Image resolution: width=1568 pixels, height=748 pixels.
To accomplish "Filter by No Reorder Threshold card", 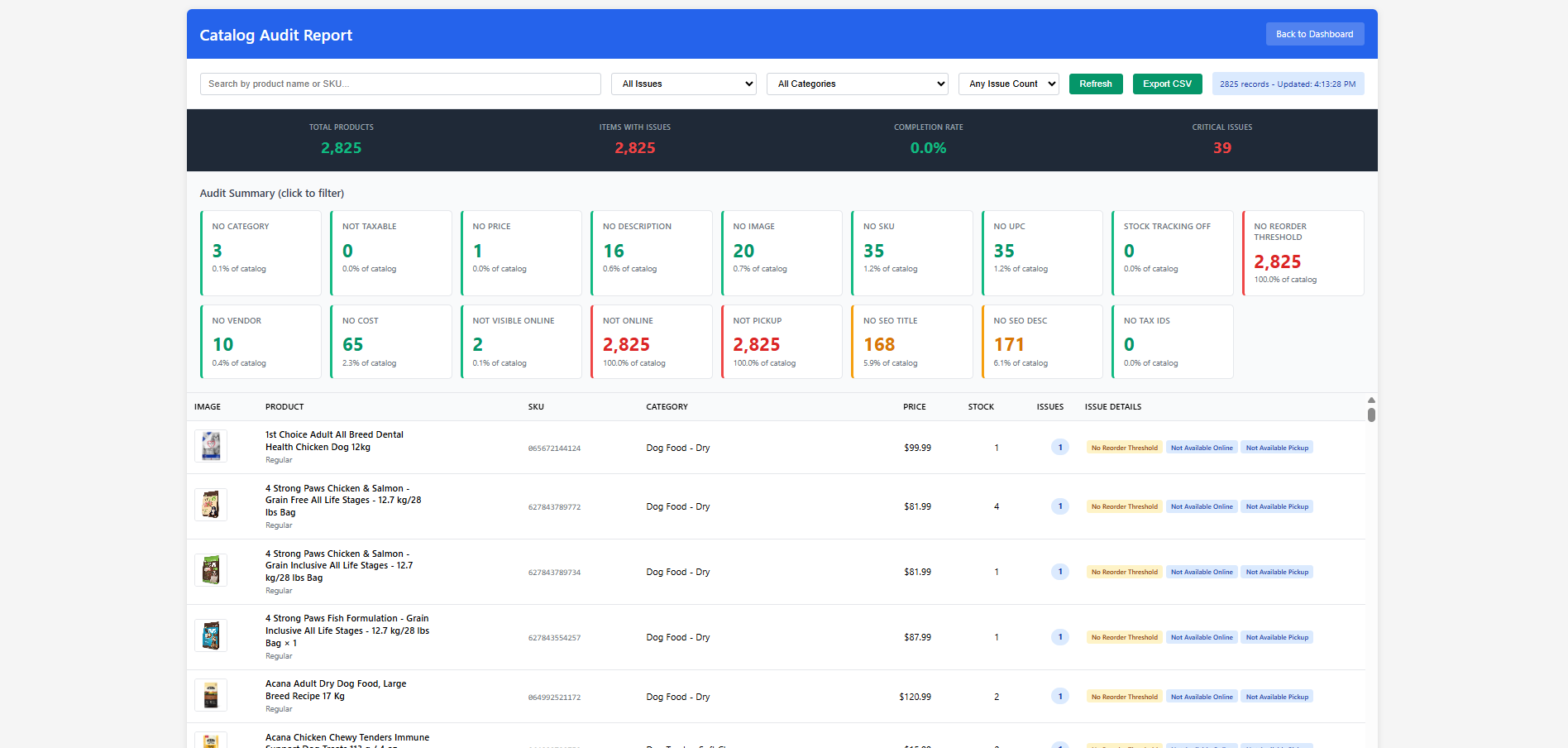I will coord(1303,253).
